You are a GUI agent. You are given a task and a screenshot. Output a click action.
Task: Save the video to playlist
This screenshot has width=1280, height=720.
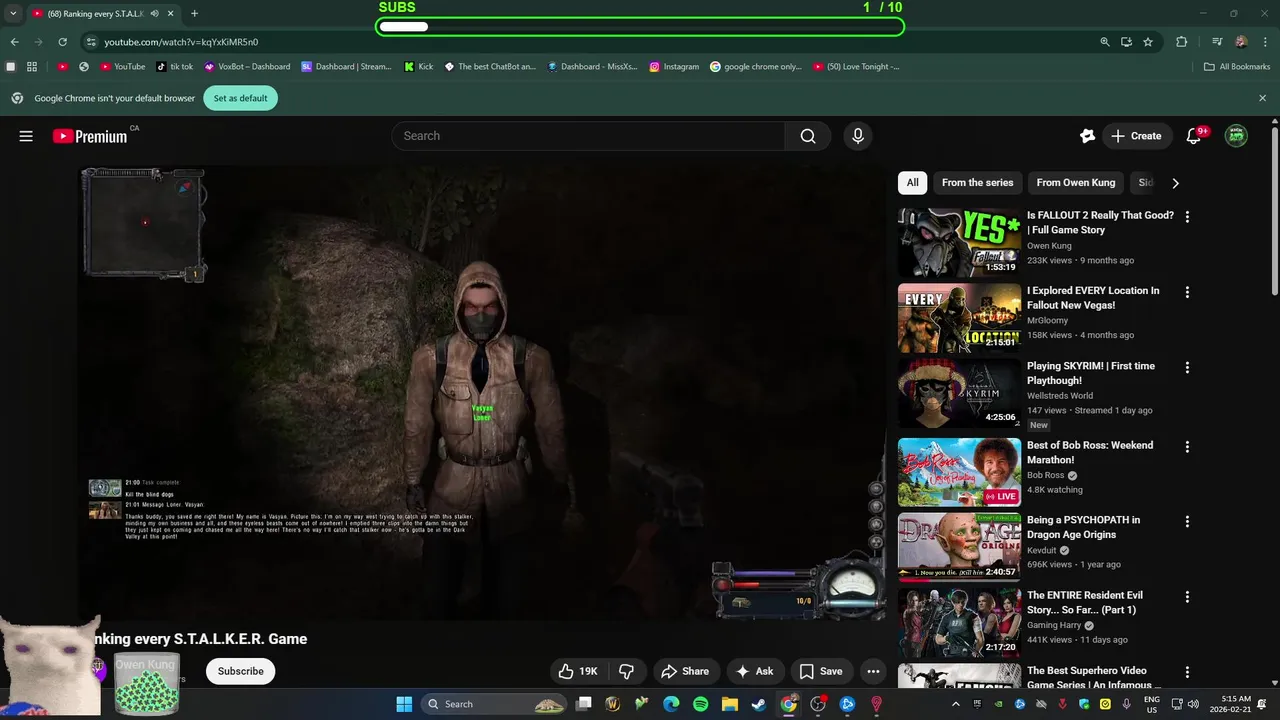pyautogui.click(x=820, y=671)
